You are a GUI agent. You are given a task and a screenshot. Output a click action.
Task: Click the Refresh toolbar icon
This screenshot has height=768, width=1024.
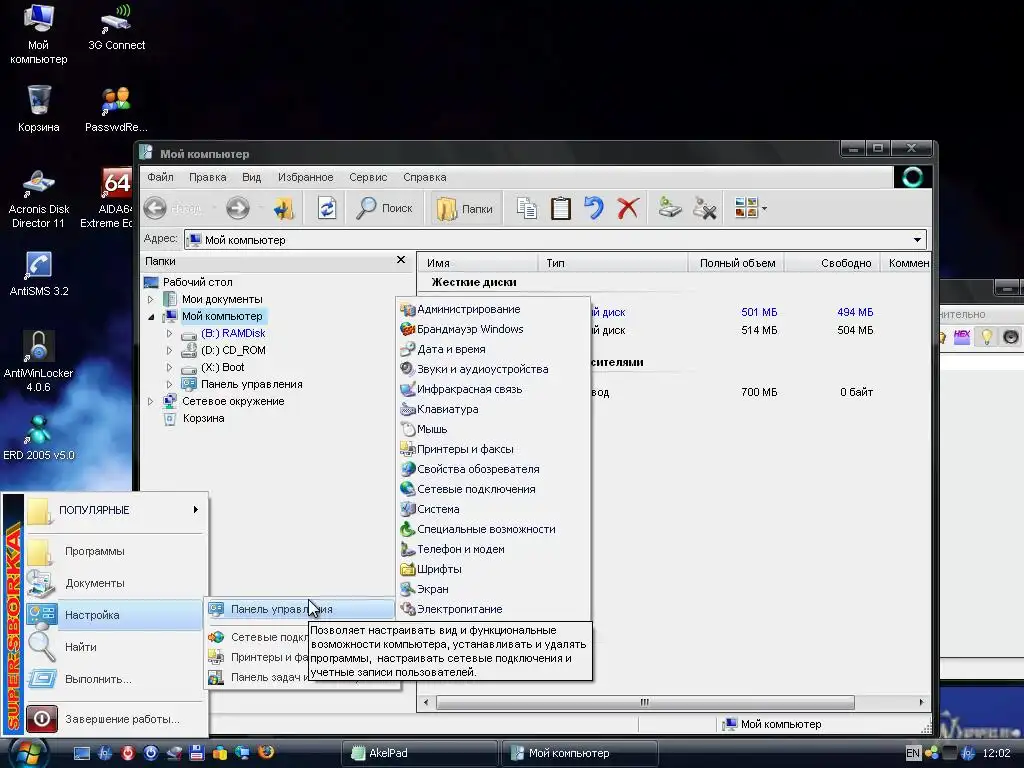pos(327,209)
